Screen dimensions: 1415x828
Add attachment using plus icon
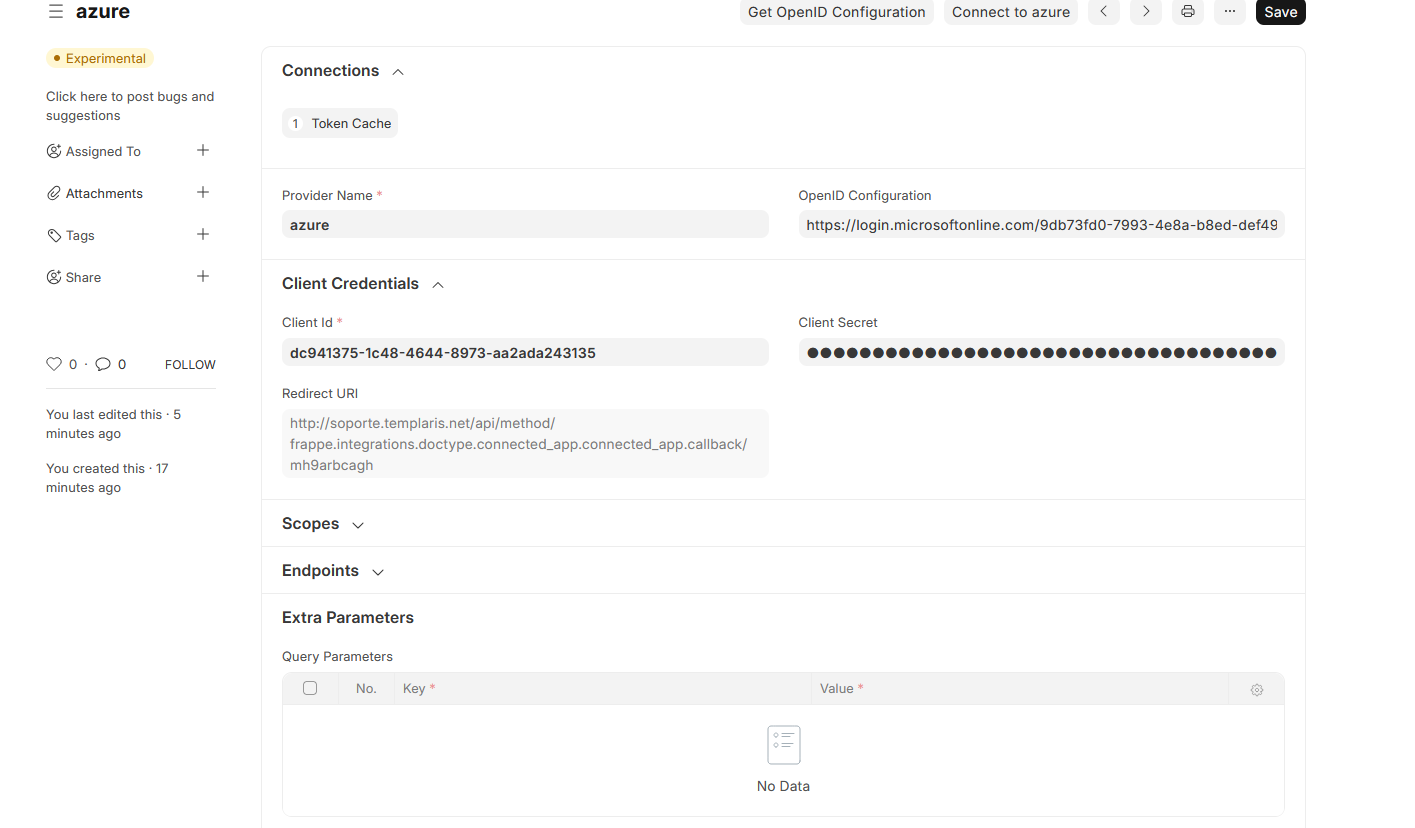203,193
